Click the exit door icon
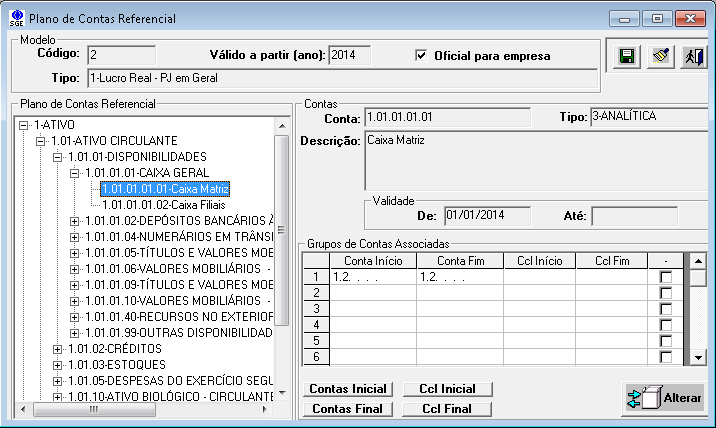Viewport: 716px width, 428px height. tap(693, 57)
